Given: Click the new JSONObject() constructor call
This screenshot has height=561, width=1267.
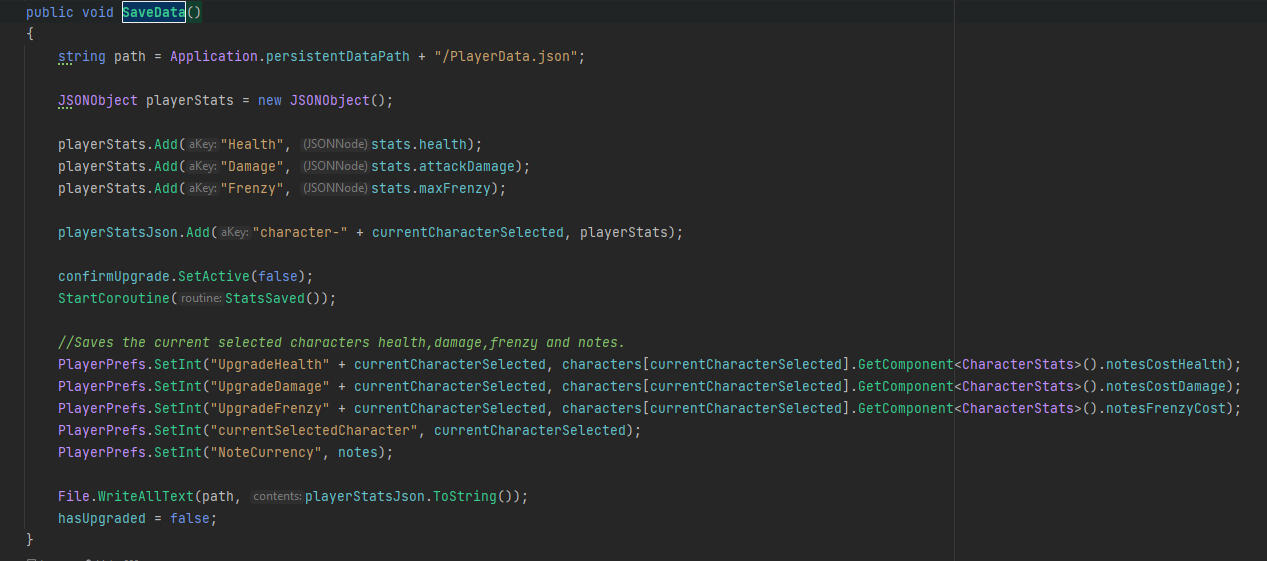Looking at the screenshot, I should (x=329, y=100).
